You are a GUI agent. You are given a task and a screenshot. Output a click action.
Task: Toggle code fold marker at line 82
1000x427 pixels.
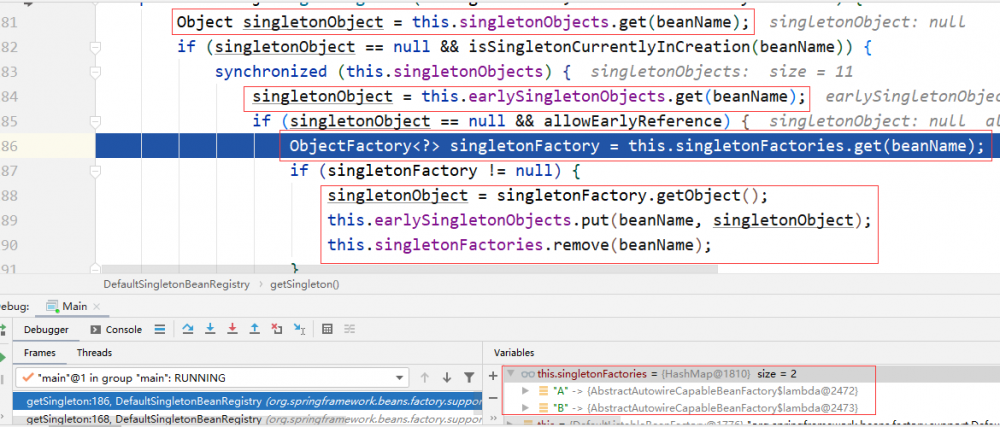coord(95,47)
